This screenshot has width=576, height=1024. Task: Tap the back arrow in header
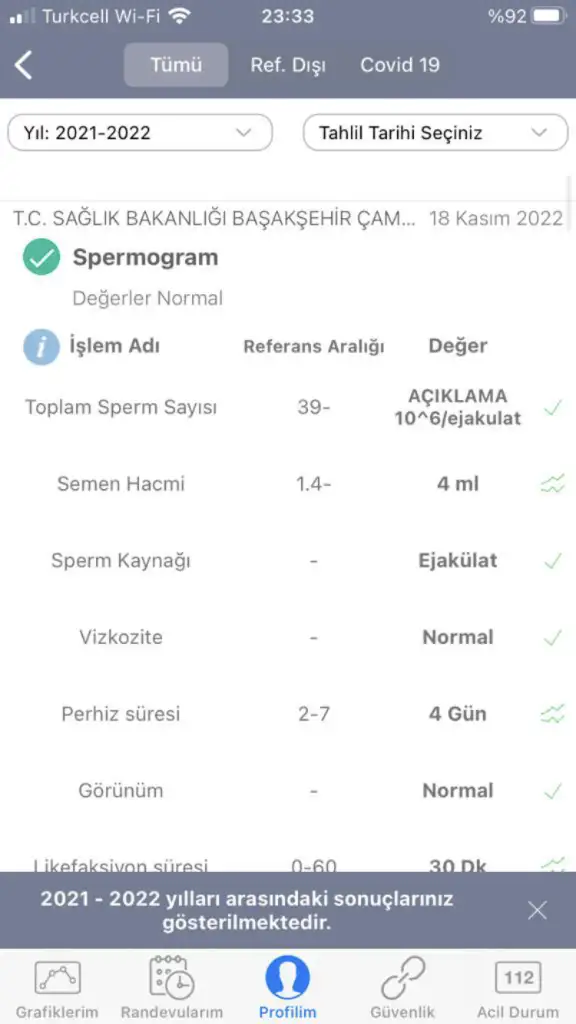click(x=24, y=65)
